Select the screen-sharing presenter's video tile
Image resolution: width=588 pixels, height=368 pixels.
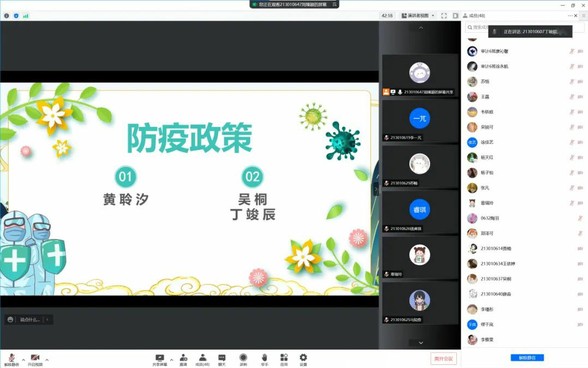[x=419, y=75]
